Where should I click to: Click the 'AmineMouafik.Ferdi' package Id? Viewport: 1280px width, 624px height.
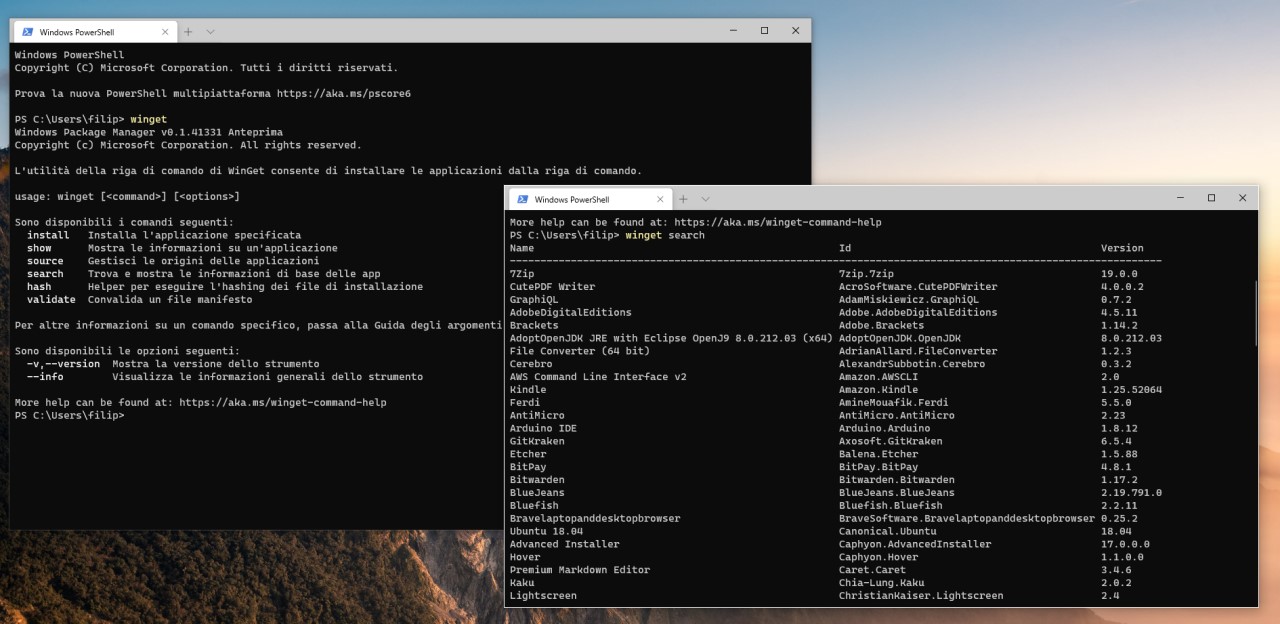(x=894, y=402)
